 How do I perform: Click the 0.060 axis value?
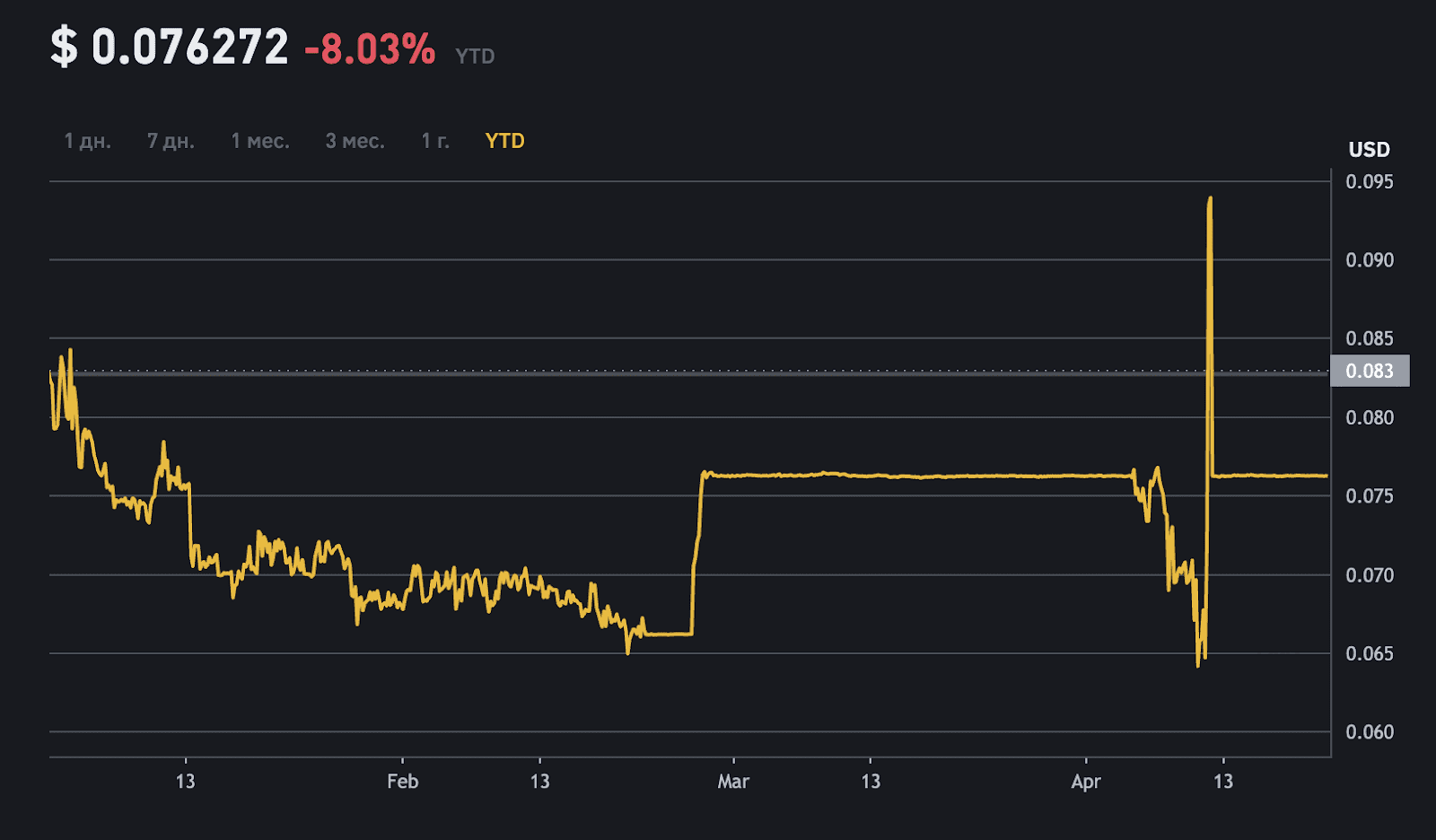click(1370, 732)
